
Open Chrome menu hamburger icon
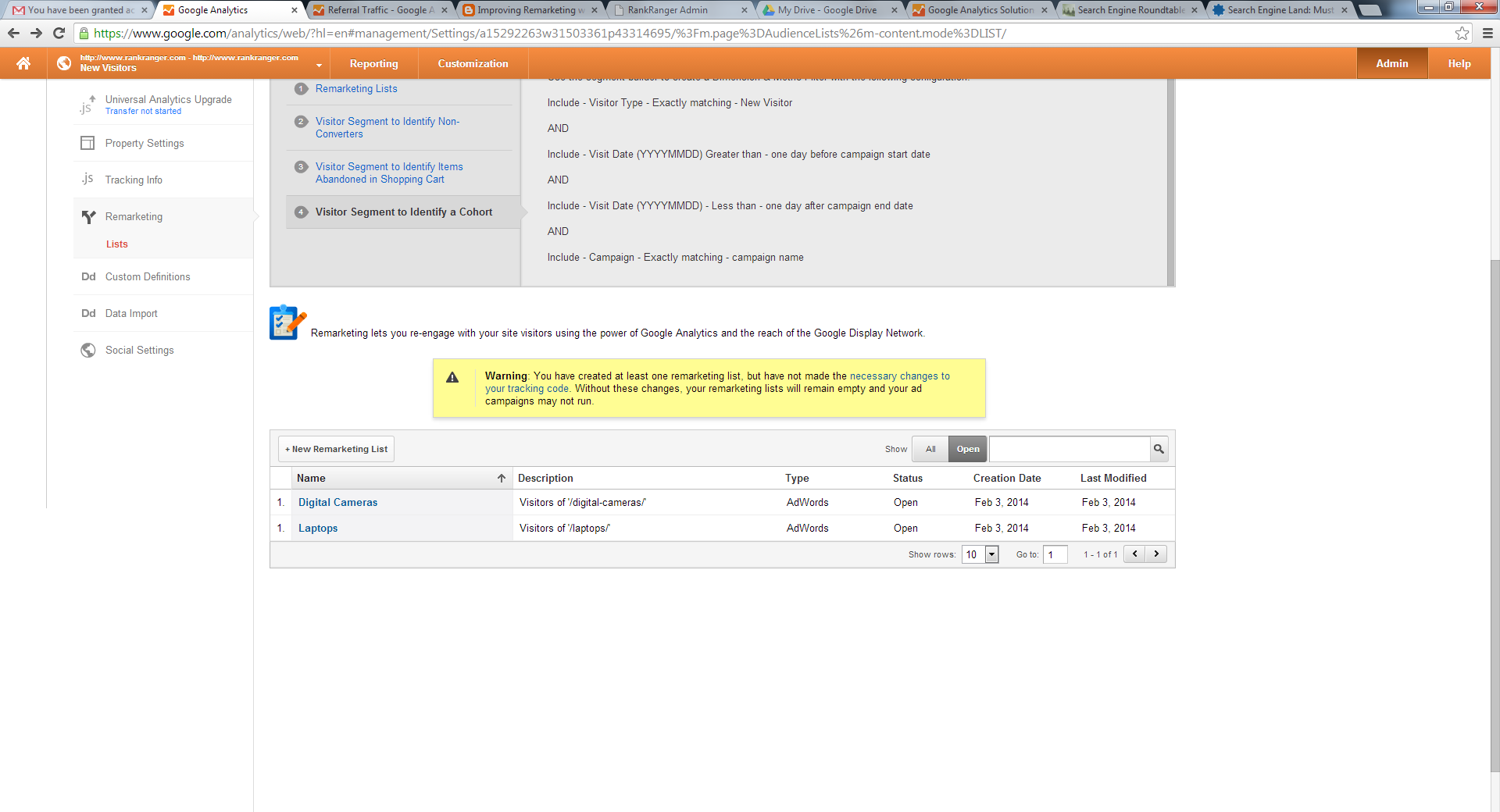1487,34
